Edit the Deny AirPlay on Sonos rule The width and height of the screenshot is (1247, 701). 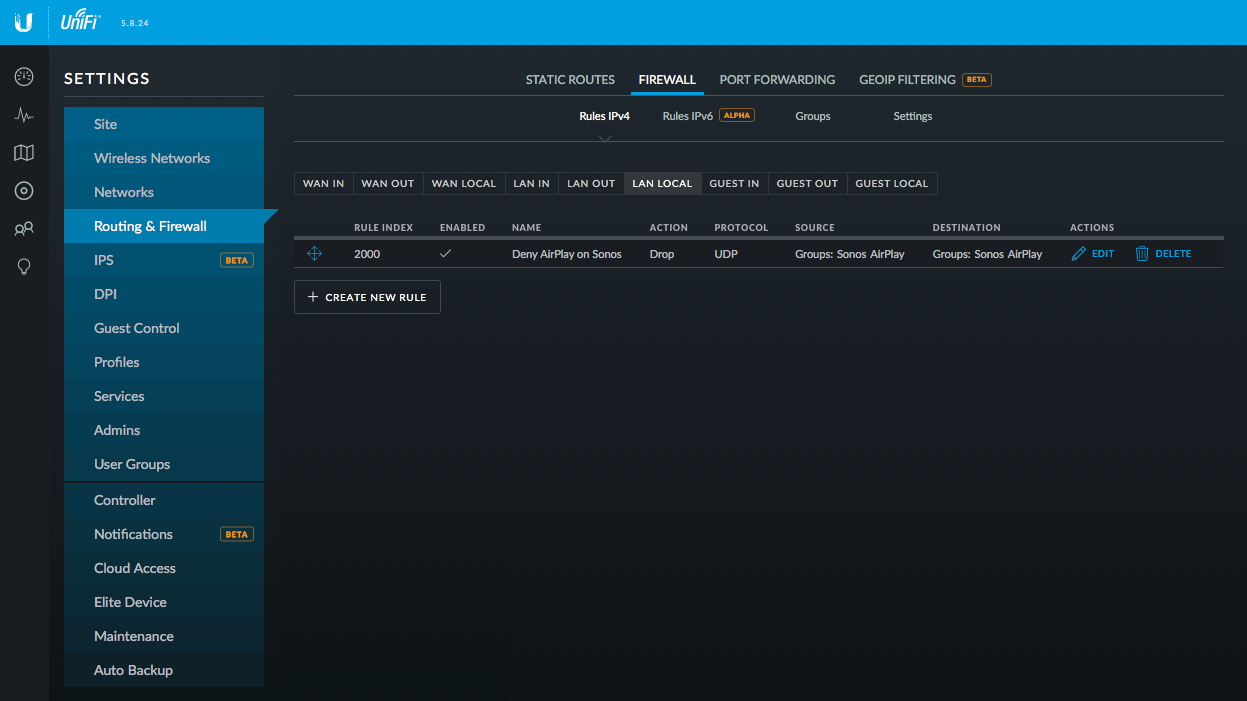1092,254
